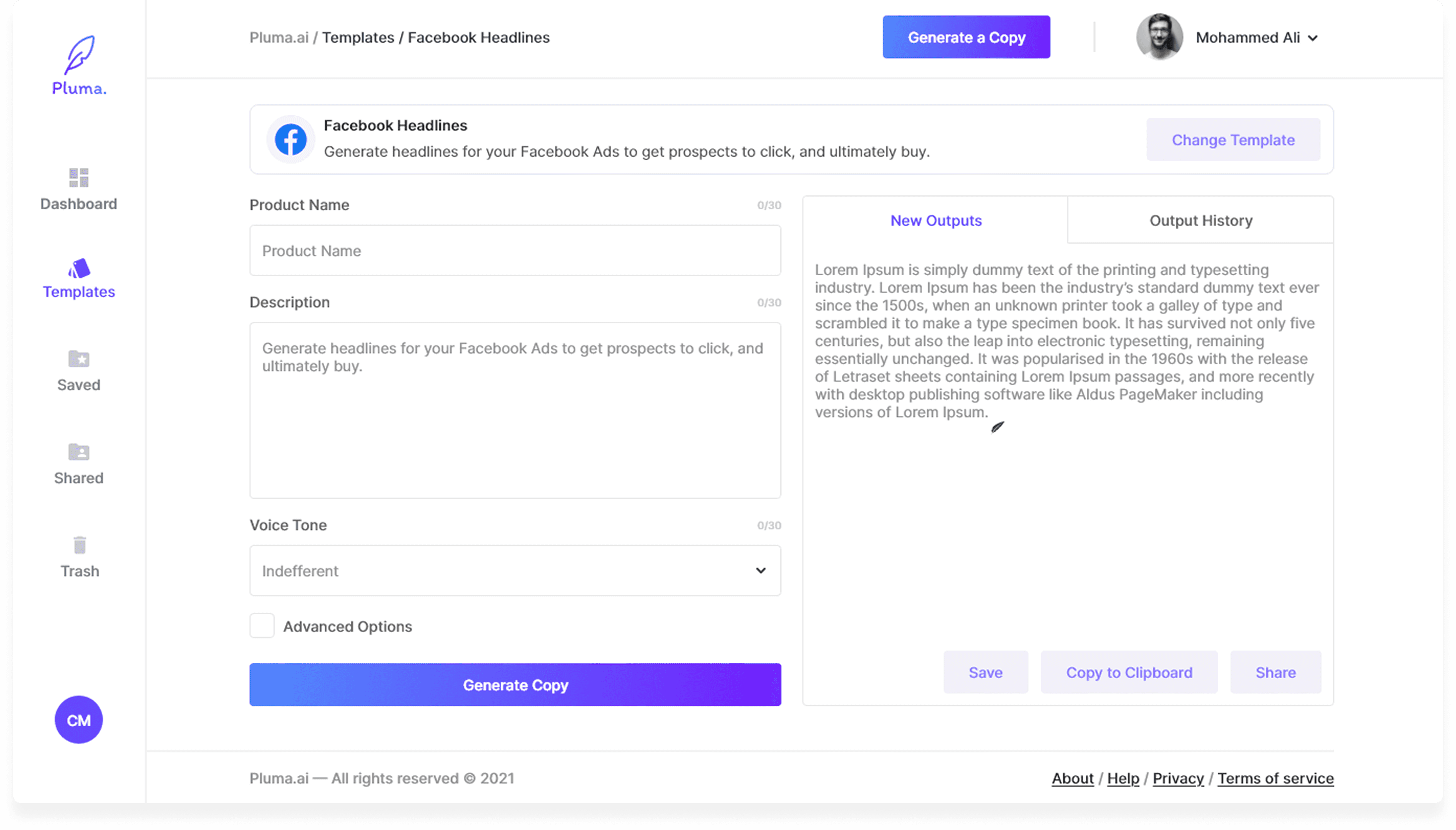The image size is (1456, 830).
Task: Click Copy to Clipboard
Action: (x=1129, y=673)
